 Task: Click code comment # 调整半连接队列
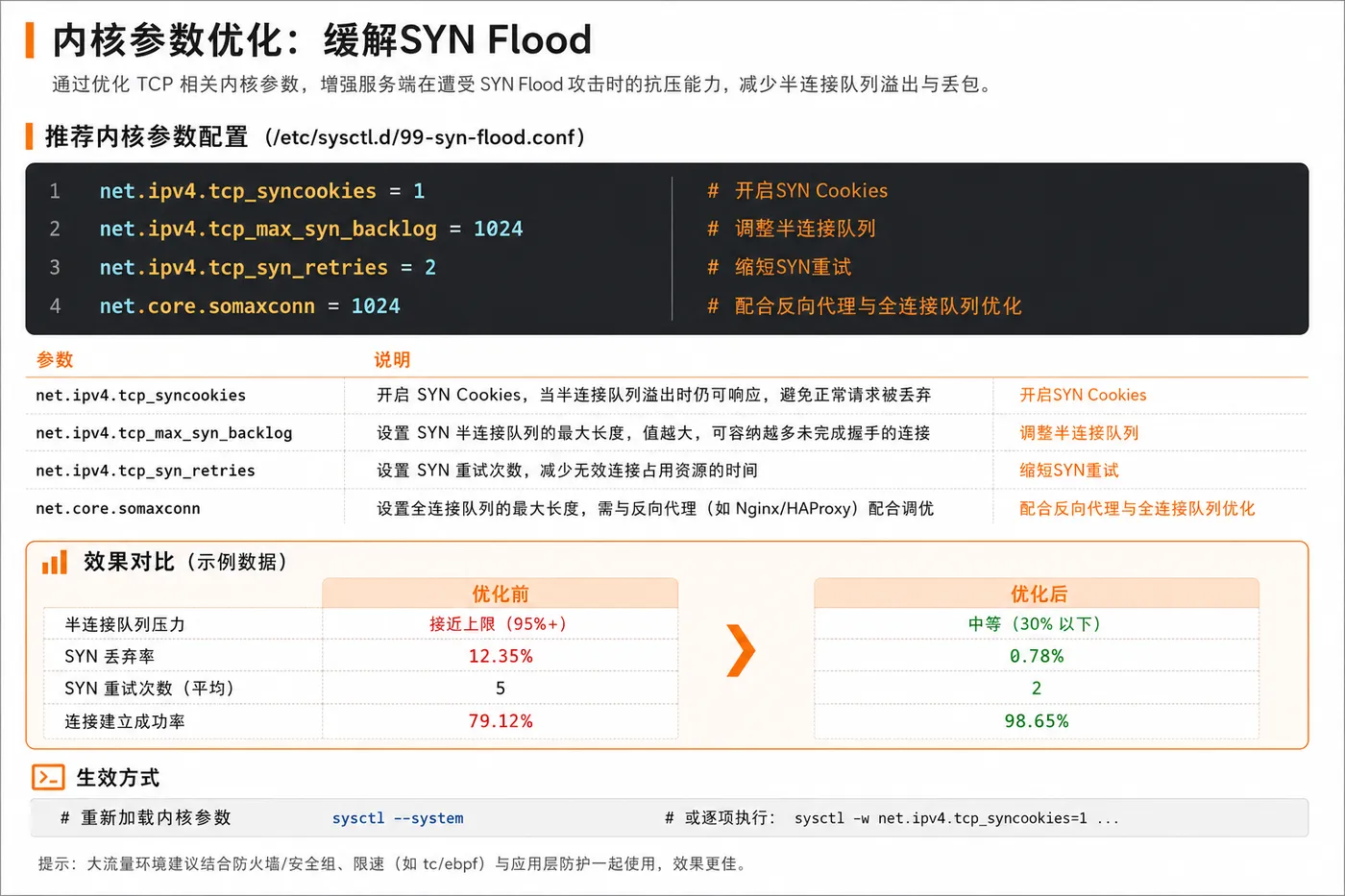click(x=792, y=229)
